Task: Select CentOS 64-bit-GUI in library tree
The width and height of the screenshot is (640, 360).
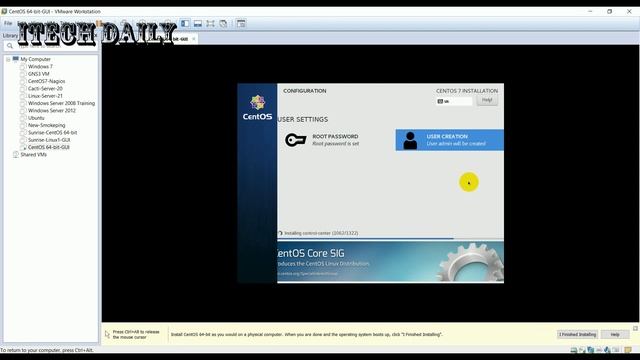Action: [49, 147]
